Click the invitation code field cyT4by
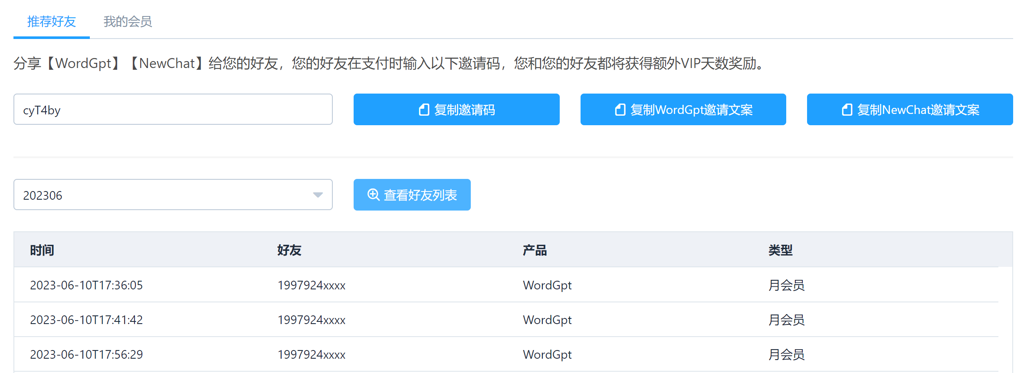 click(173, 110)
